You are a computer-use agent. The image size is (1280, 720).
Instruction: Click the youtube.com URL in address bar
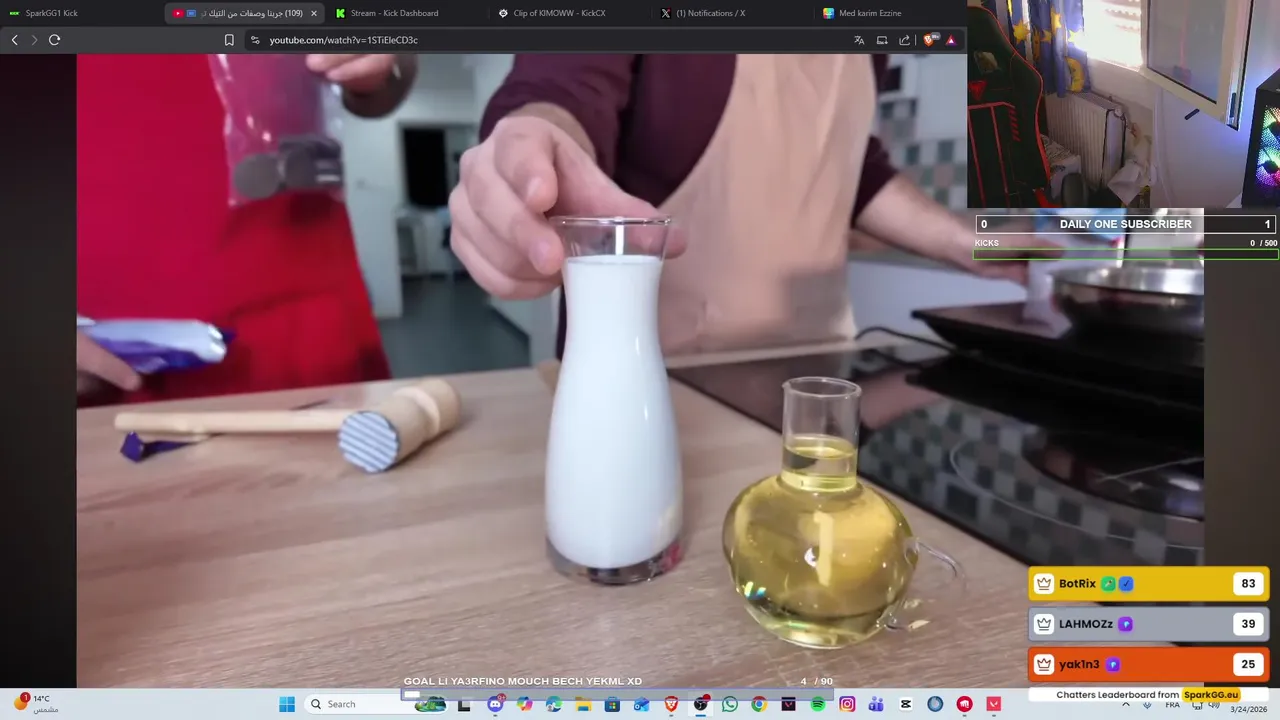[343, 40]
